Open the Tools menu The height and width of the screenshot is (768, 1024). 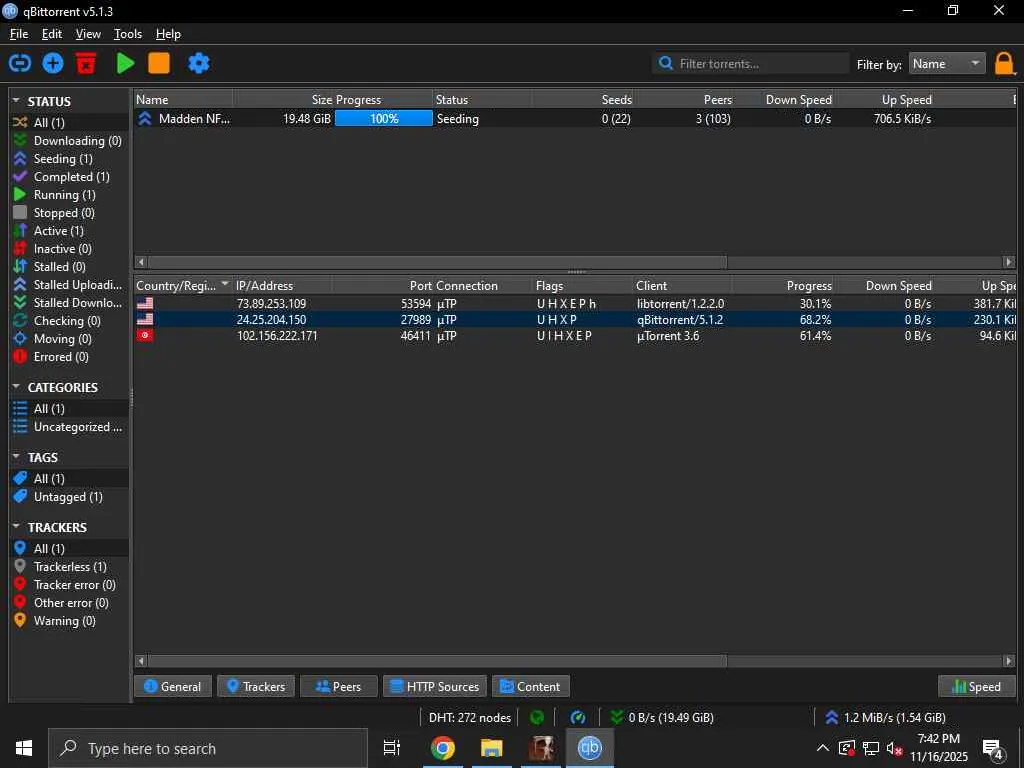point(128,34)
